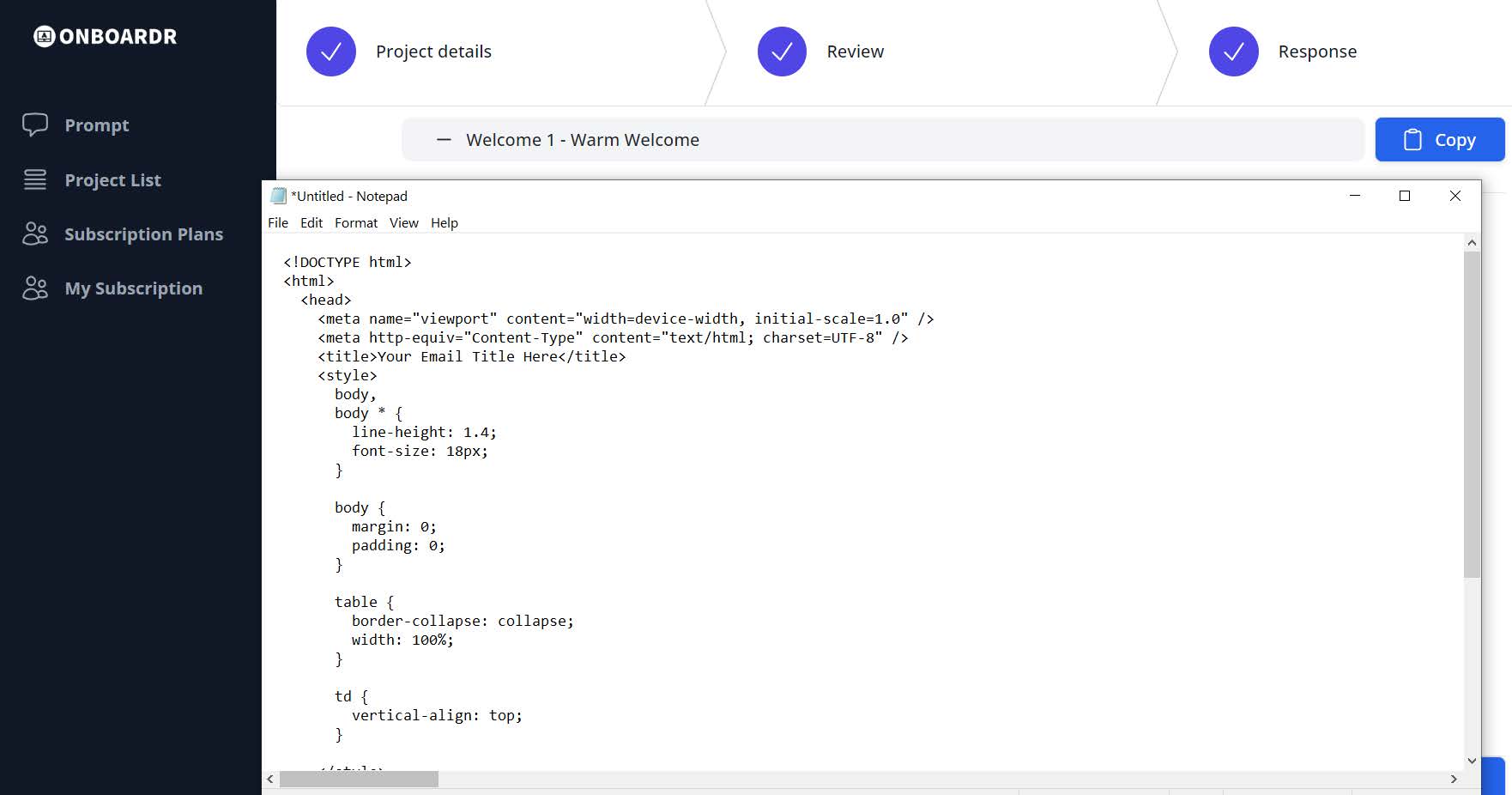
Task: Click Notepad vertical scrollbar down arrow
Action: click(x=1473, y=761)
